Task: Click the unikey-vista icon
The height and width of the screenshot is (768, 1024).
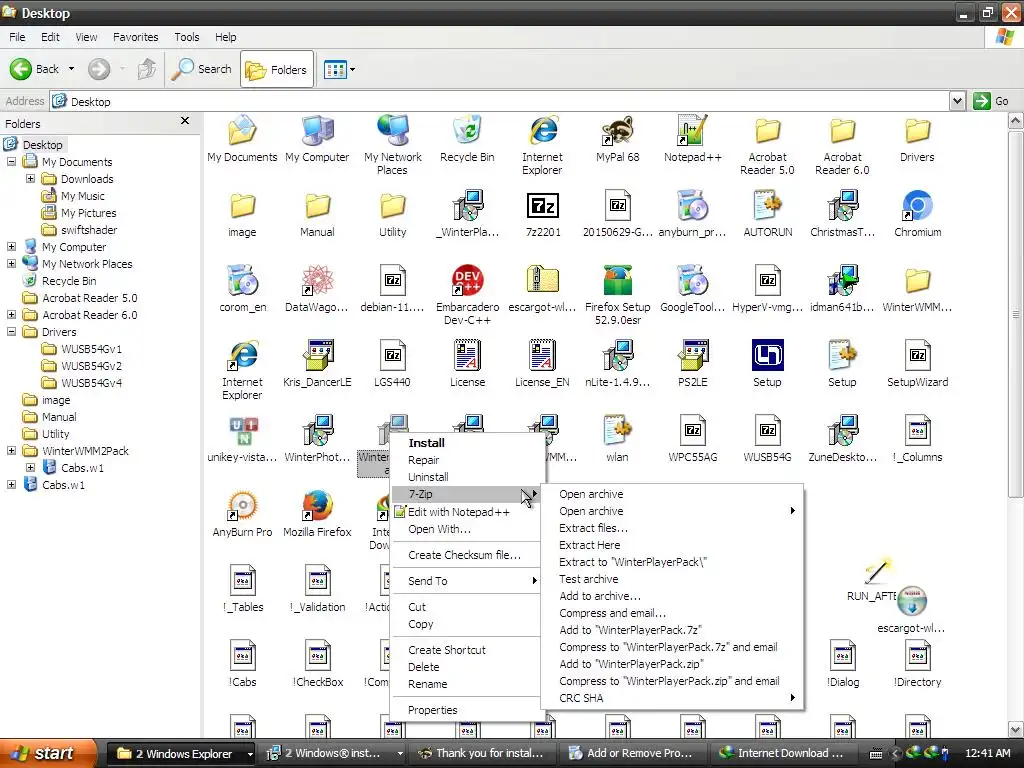Action: pyautogui.click(x=242, y=431)
